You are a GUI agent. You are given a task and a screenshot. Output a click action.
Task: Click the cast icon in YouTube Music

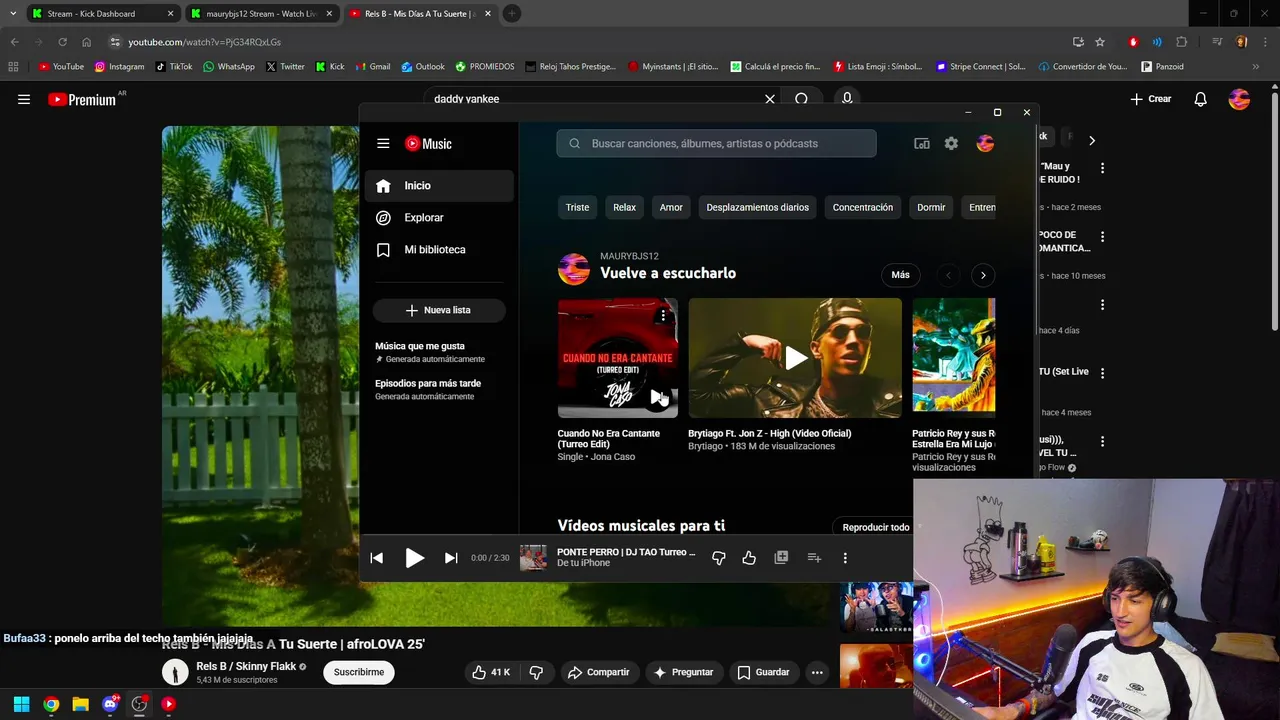[x=922, y=144]
